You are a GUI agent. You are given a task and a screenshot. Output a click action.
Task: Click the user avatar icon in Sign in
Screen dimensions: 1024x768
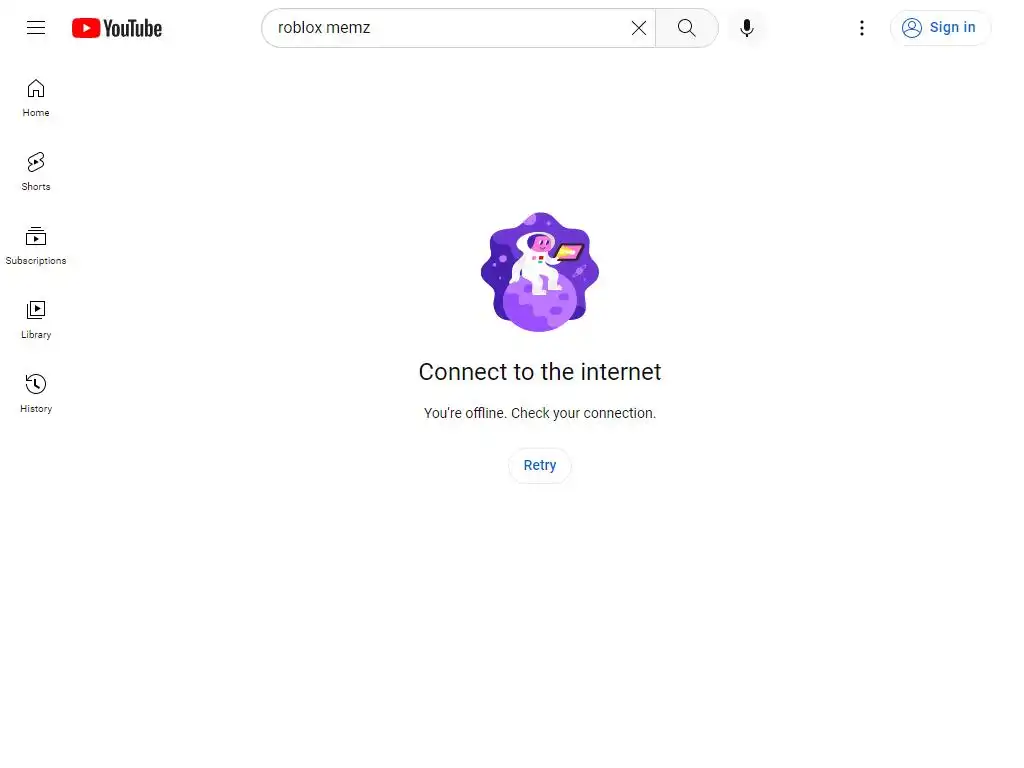(x=912, y=27)
